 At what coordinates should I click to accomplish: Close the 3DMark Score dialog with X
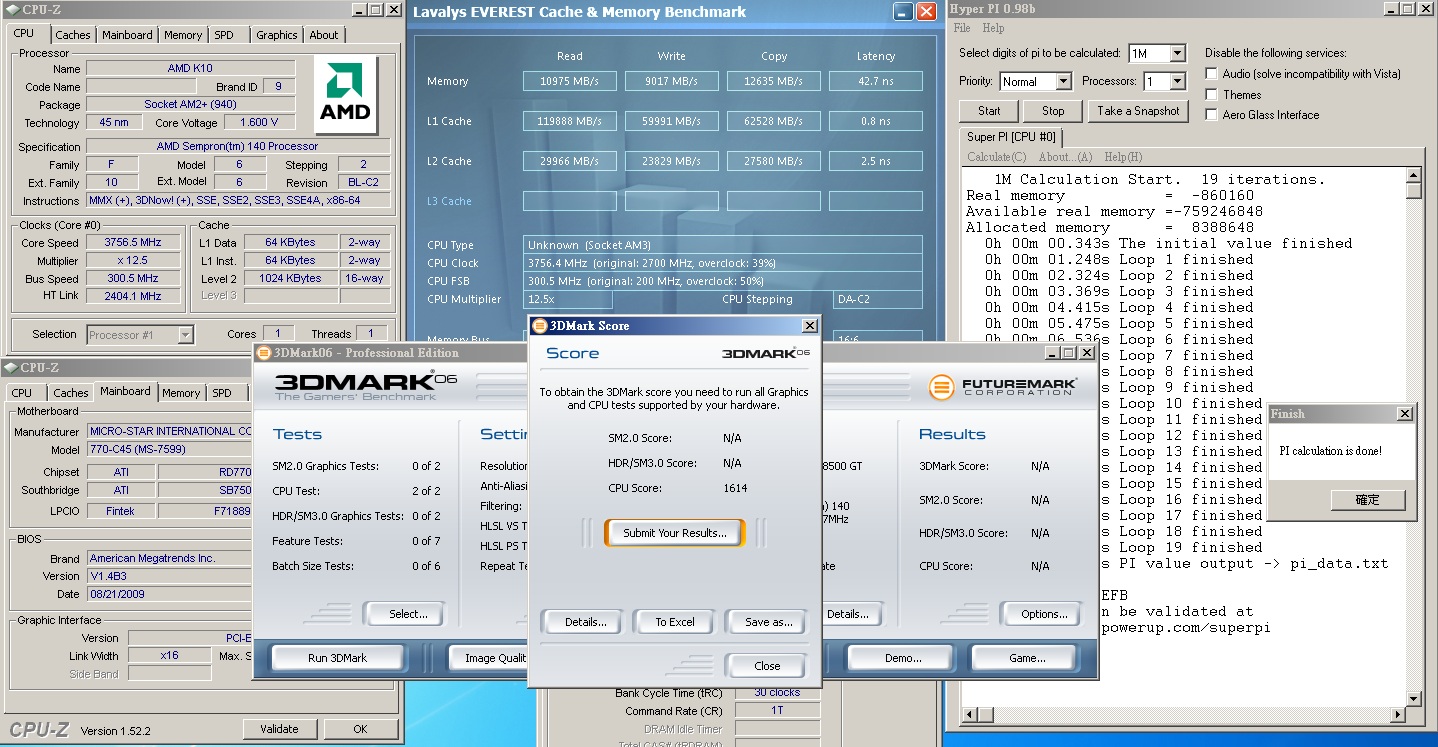810,326
